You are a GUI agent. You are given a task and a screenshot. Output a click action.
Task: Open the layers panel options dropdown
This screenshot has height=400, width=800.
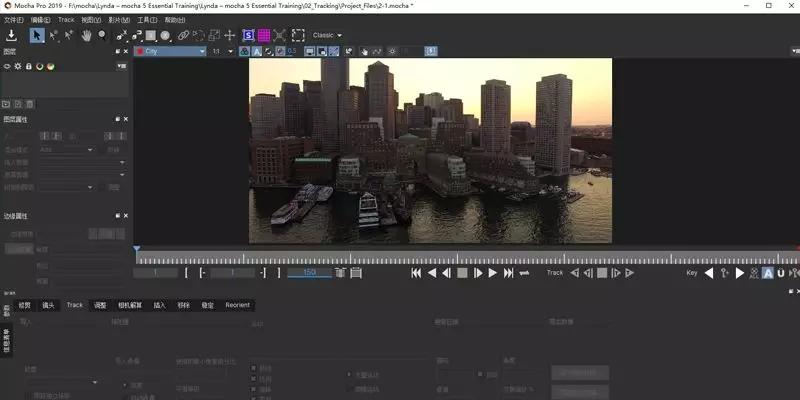point(122,66)
